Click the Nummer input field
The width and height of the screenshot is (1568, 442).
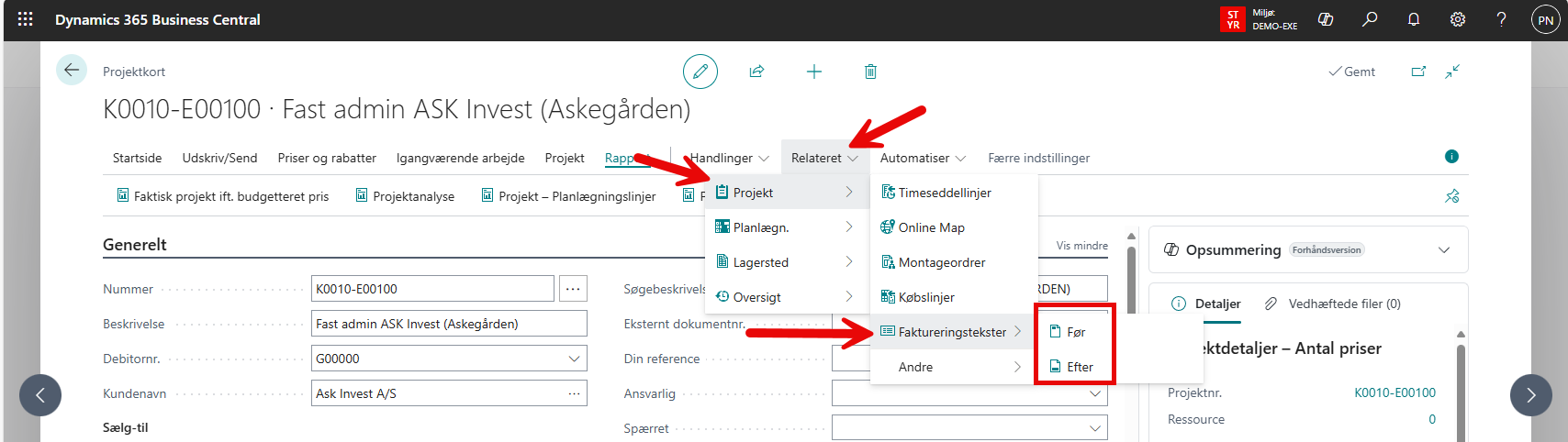[432, 289]
